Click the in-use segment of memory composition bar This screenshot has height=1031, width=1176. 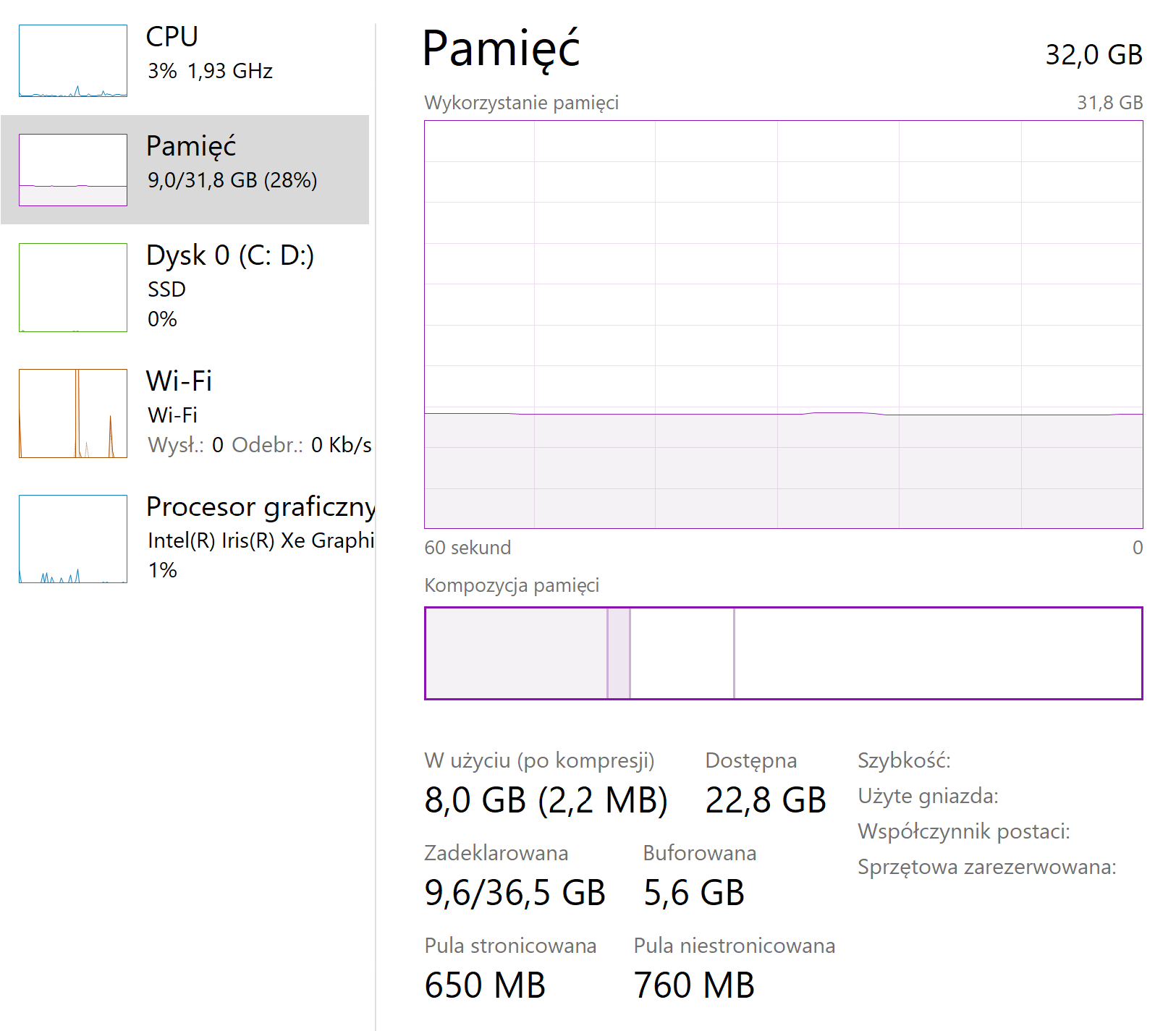tap(516, 653)
